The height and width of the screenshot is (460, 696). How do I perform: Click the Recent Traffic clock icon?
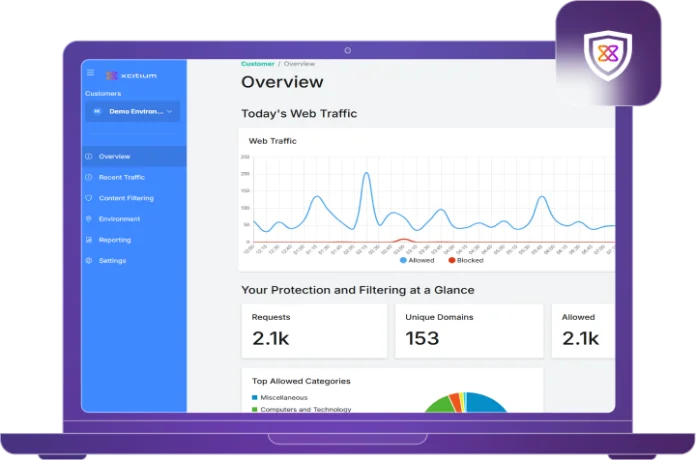point(89,177)
